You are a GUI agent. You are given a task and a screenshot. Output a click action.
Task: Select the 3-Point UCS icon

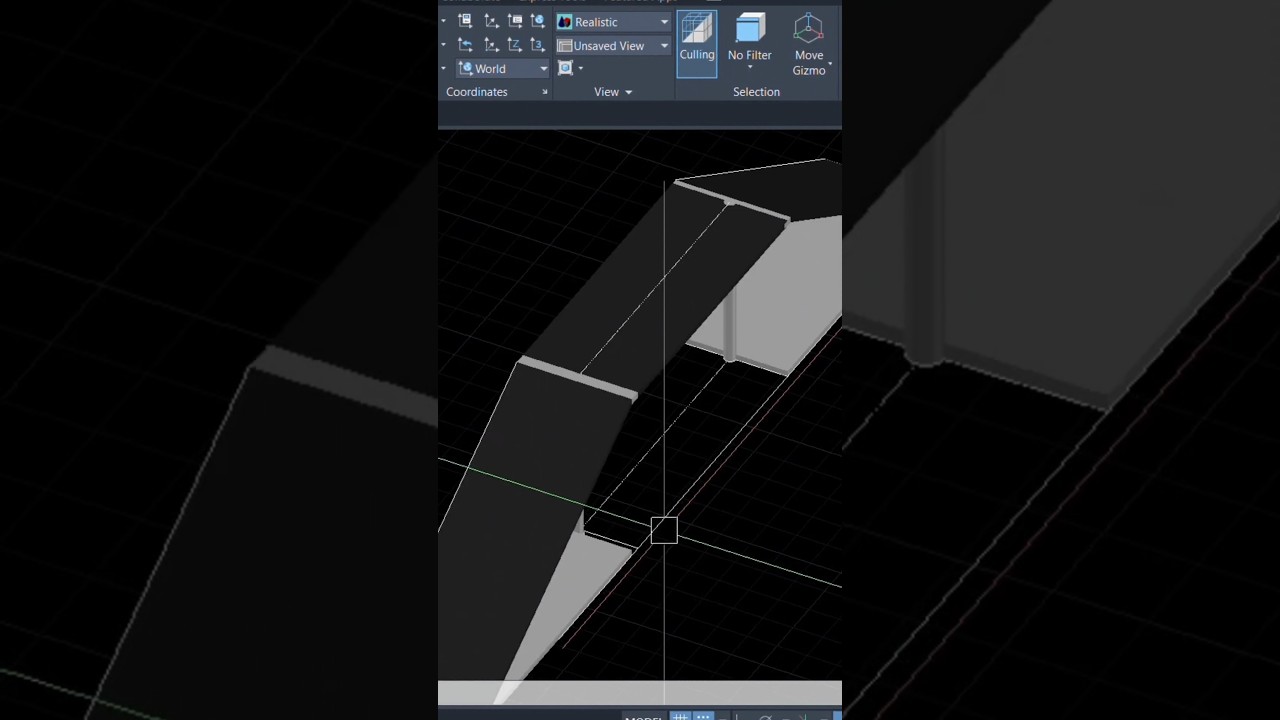[538, 45]
